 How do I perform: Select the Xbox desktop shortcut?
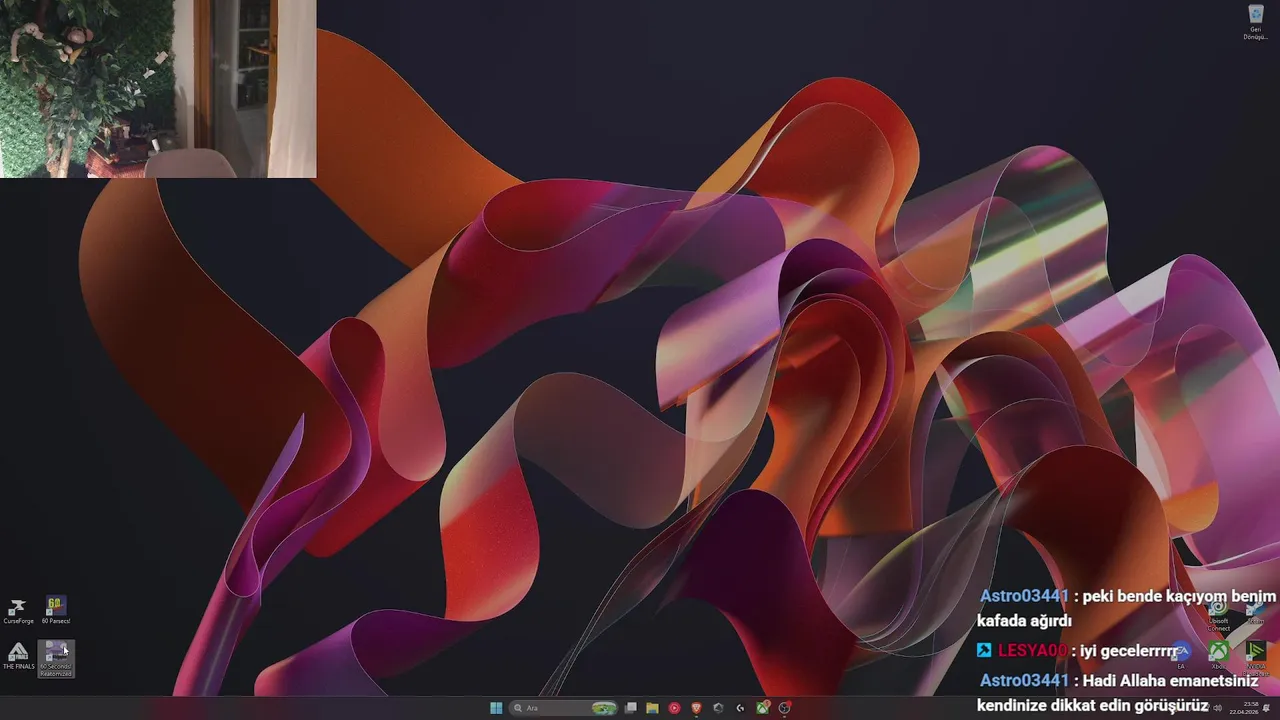pos(1218,656)
